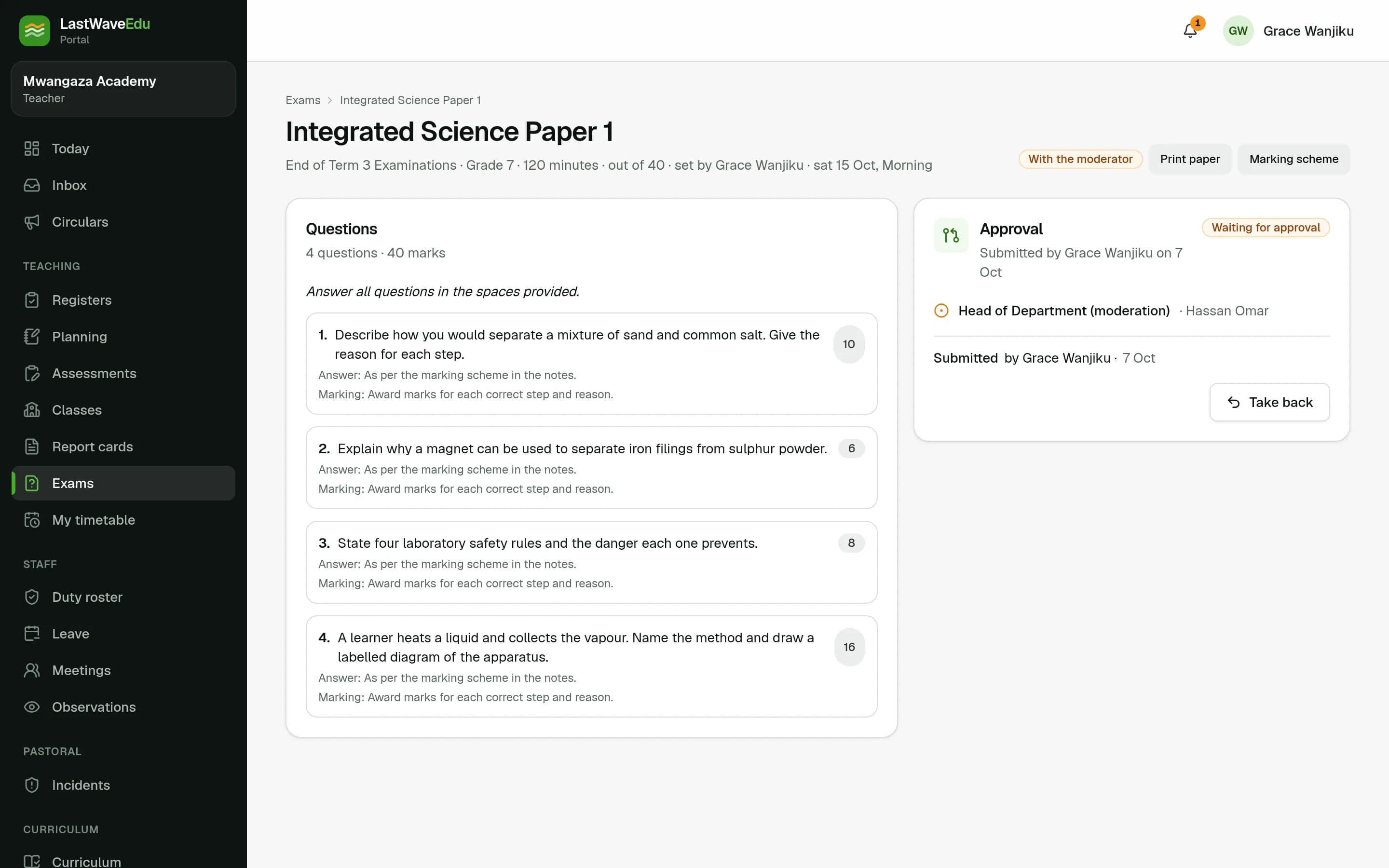Click the Classes school icon
The width and height of the screenshot is (1389, 868).
(x=31, y=410)
